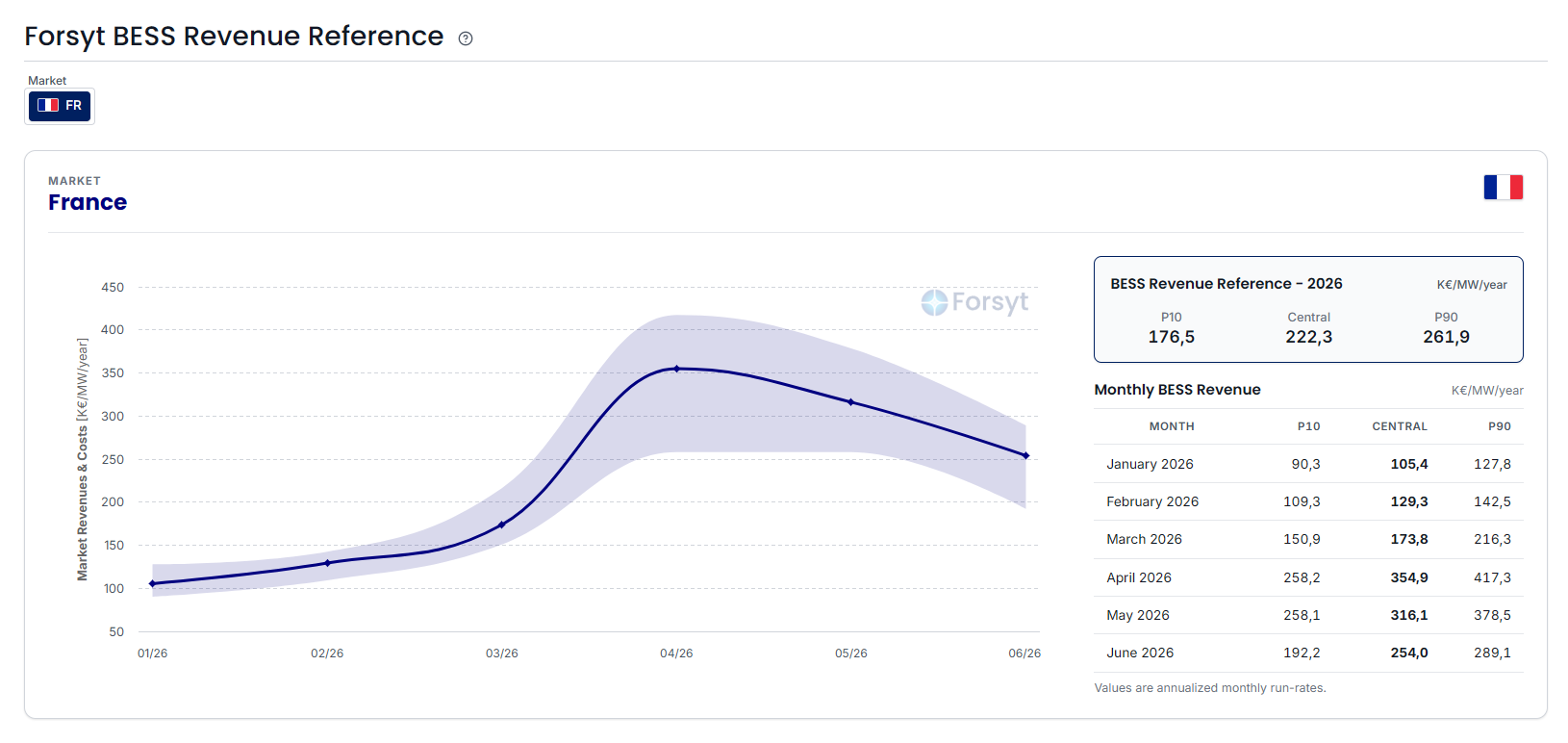Click the Forsyt BESS Revenue Reference page title
The width and height of the screenshot is (1568, 743).
[234, 37]
